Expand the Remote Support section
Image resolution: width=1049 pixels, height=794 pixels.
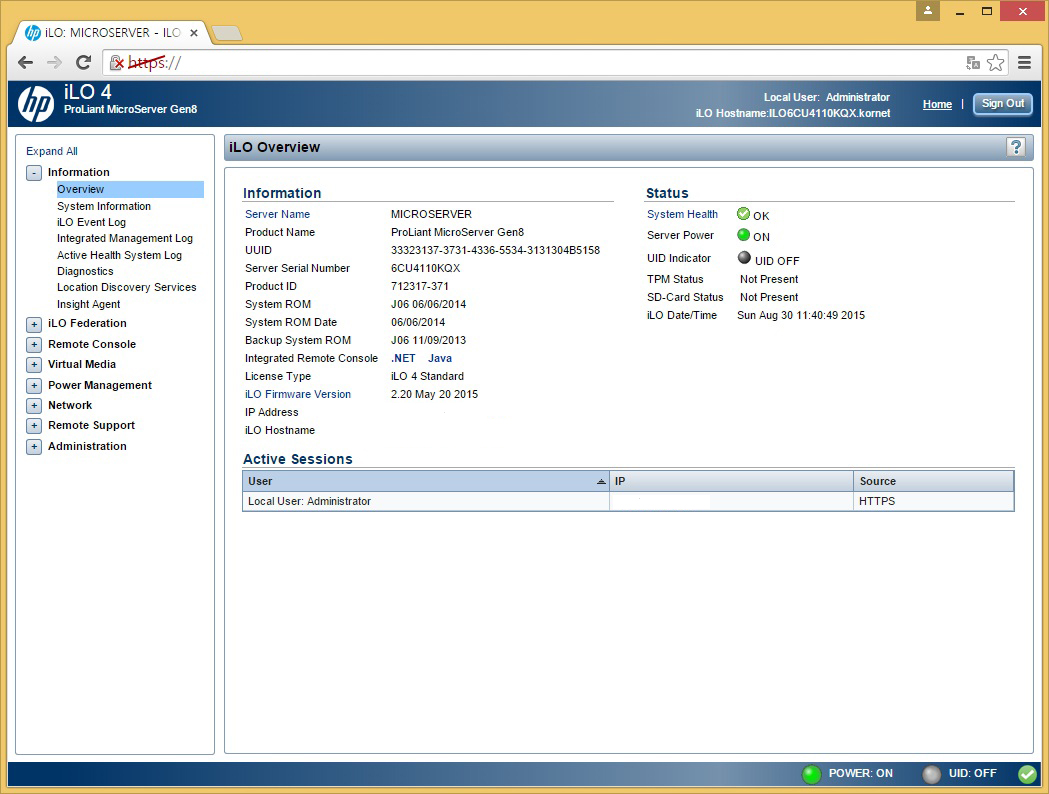(x=34, y=426)
